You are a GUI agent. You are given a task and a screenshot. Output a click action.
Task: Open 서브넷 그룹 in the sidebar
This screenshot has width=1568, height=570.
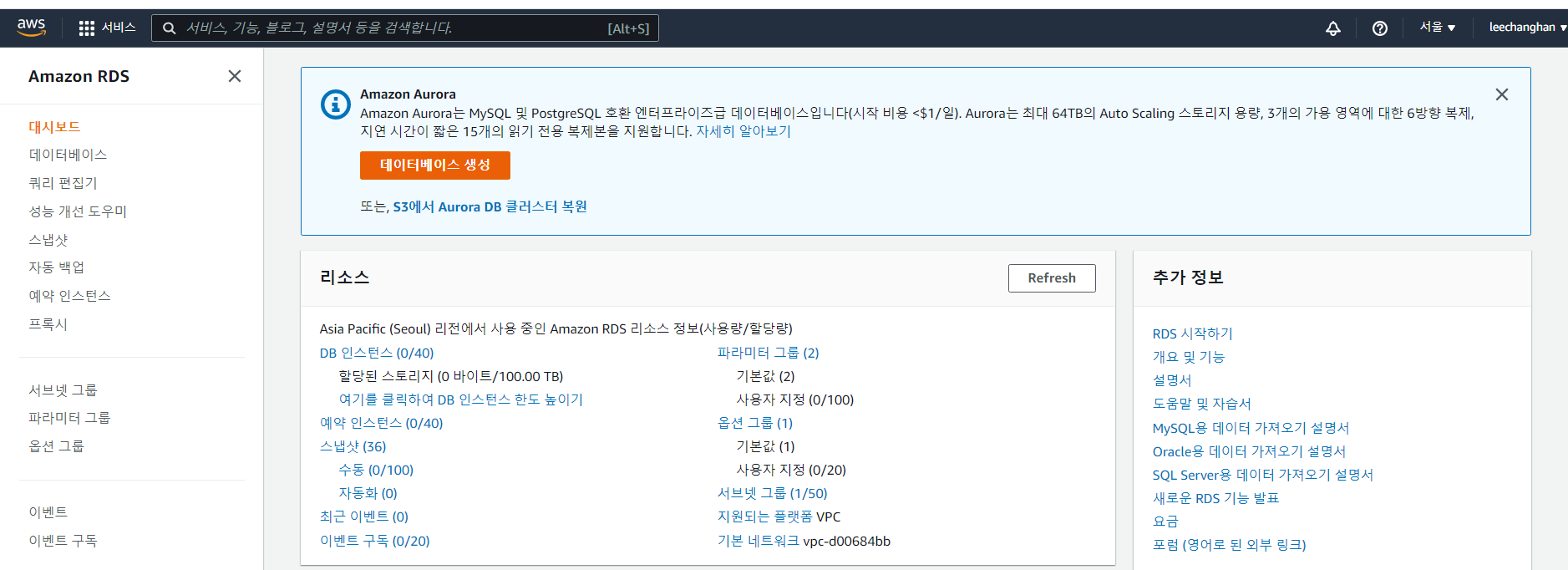(x=63, y=390)
